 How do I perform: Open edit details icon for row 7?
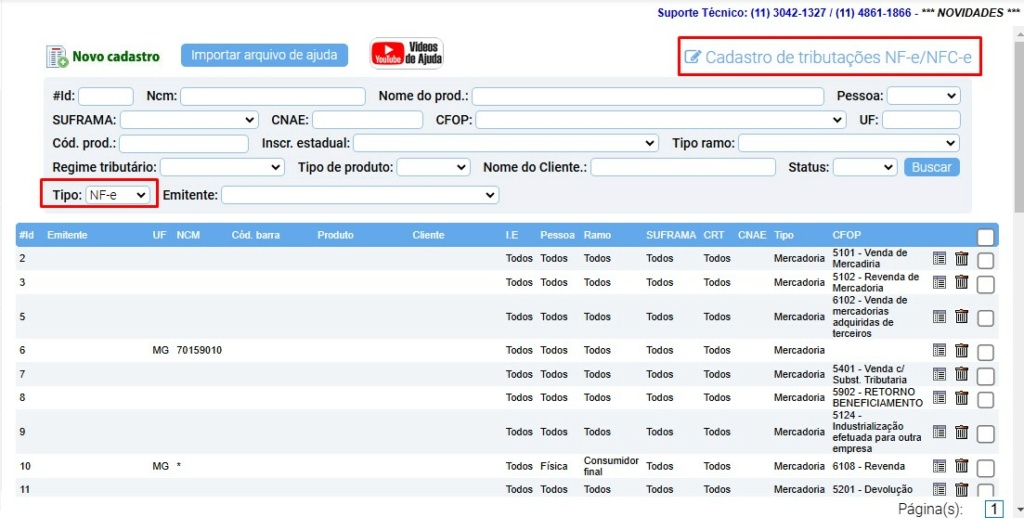tap(939, 374)
